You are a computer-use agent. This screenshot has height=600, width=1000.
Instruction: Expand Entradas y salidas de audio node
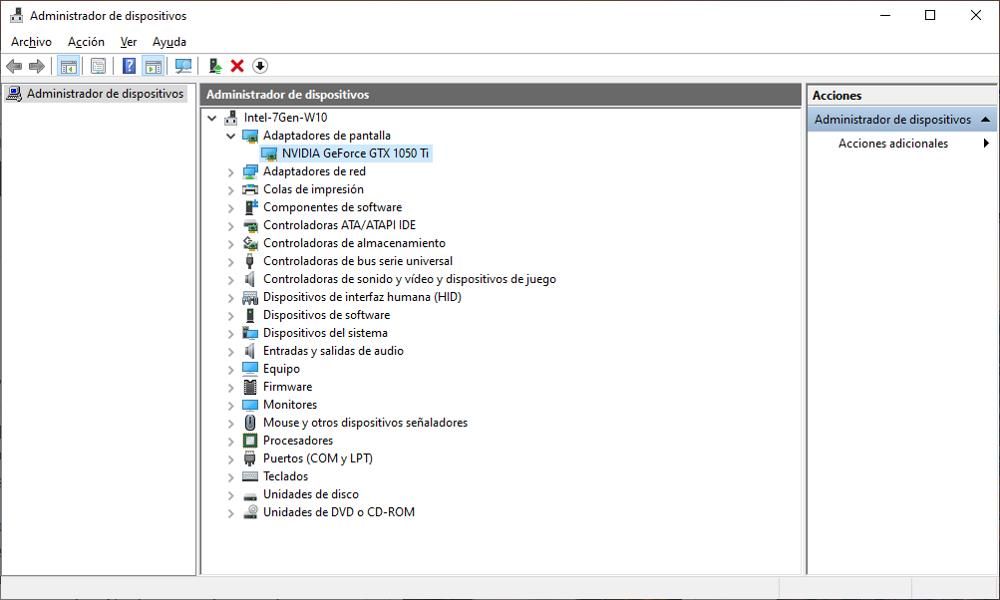click(231, 351)
